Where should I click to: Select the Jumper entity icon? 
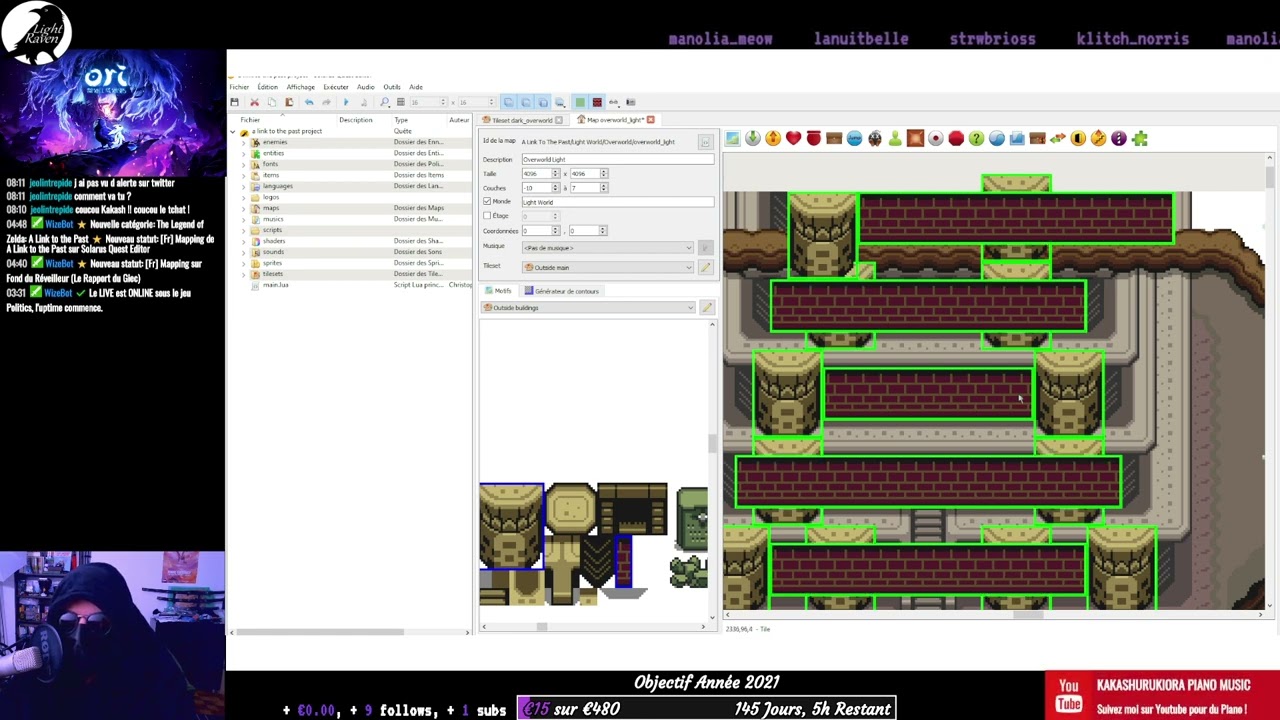[x=854, y=138]
